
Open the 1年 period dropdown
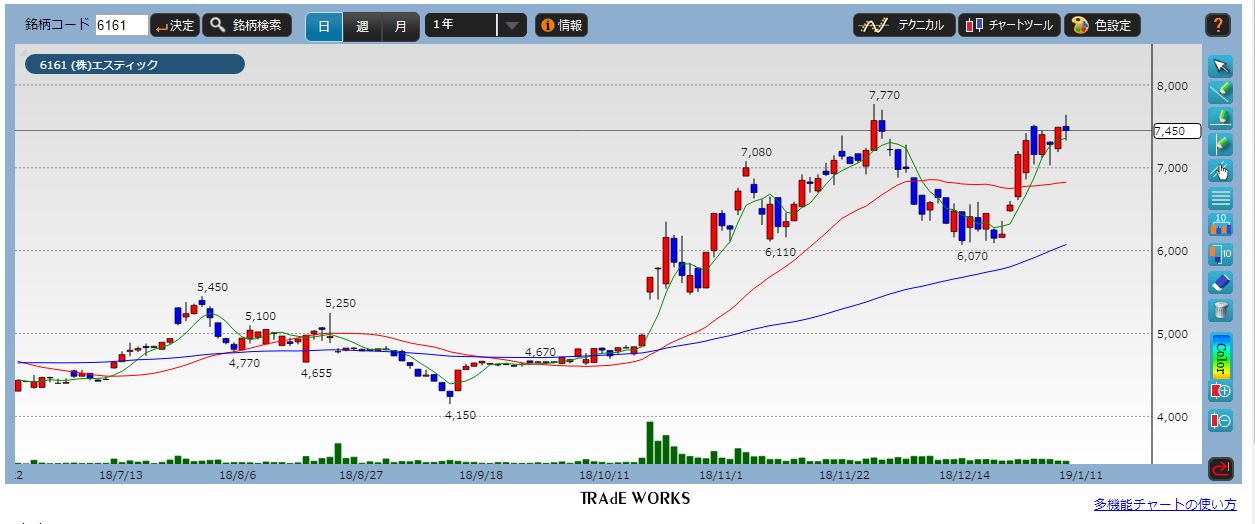click(475, 26)
